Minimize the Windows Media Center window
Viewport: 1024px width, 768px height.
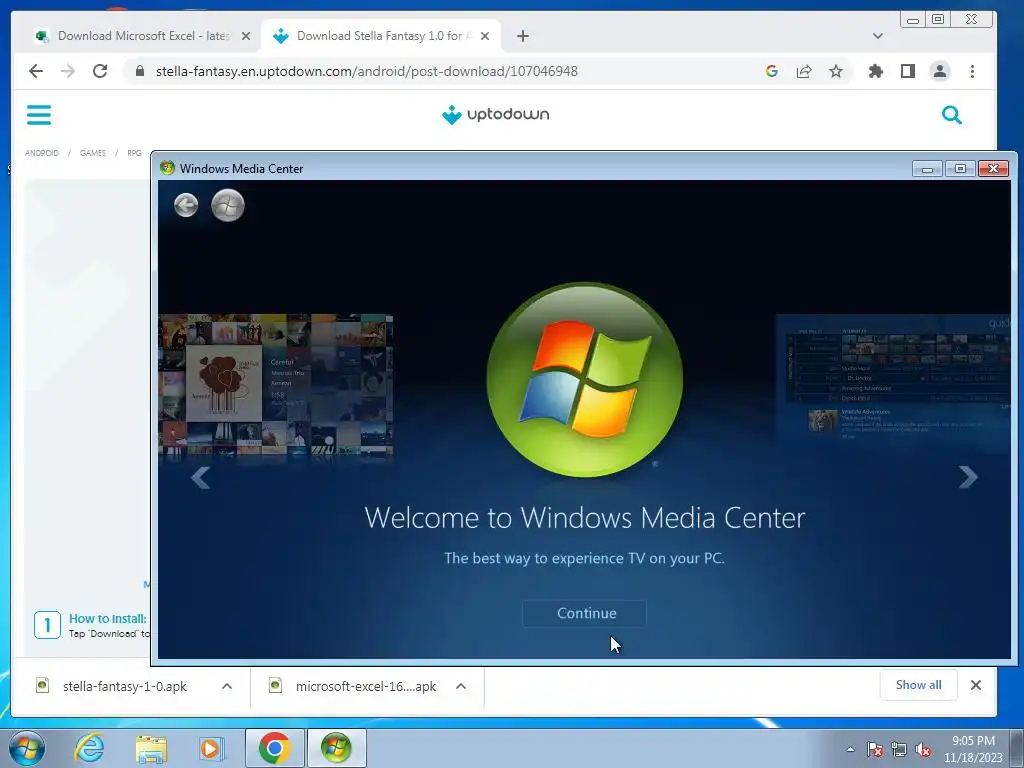(927, 168)
